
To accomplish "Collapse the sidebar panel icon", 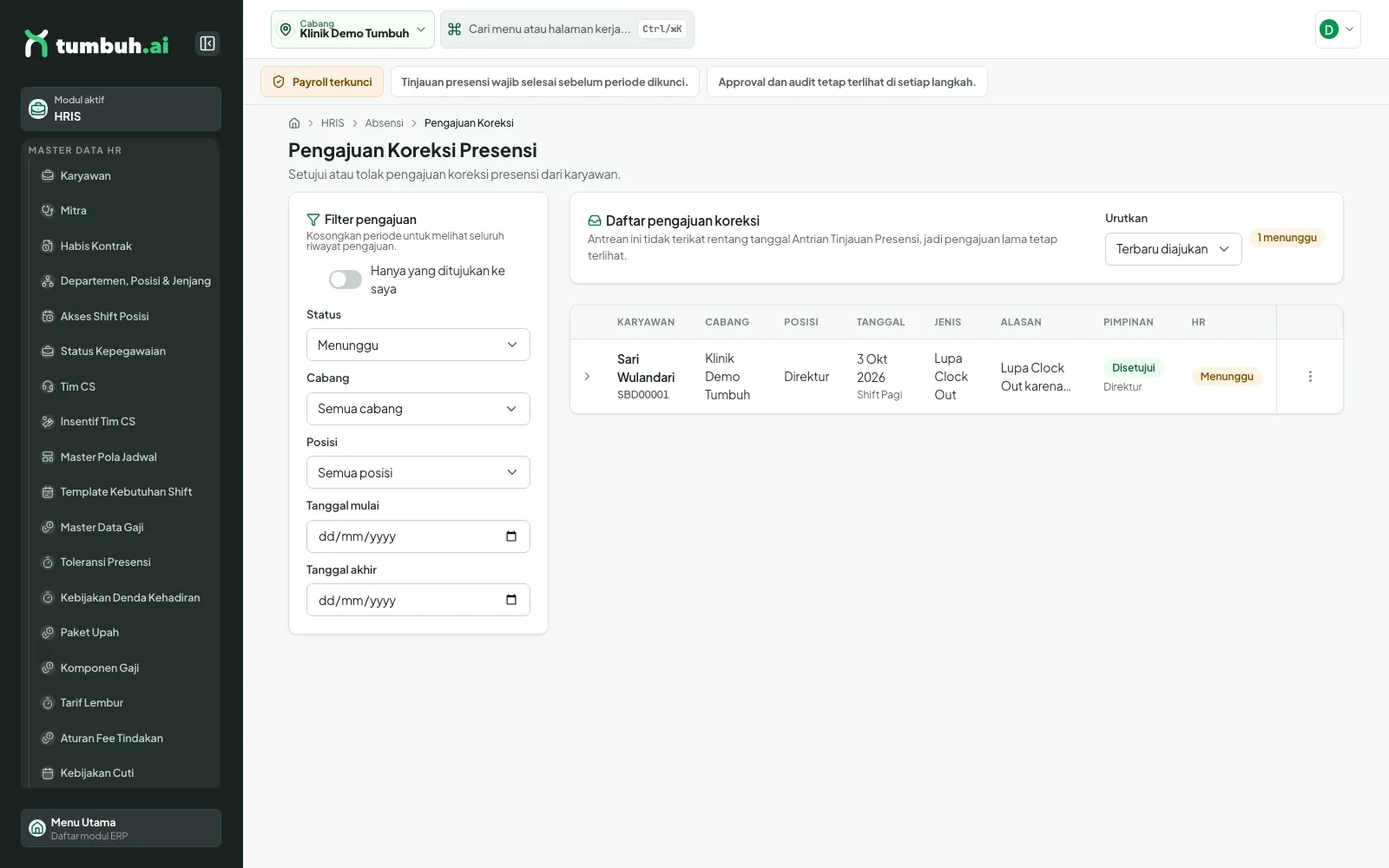I will click(x=207, y=43).
